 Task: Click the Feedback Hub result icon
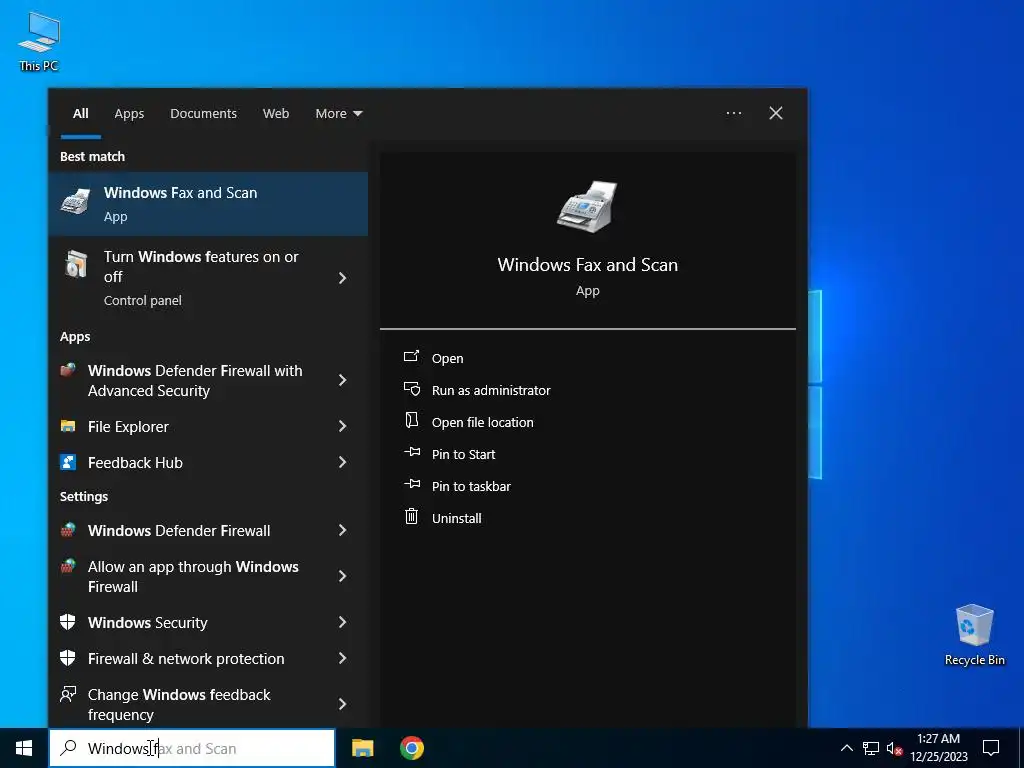[68, 462]
